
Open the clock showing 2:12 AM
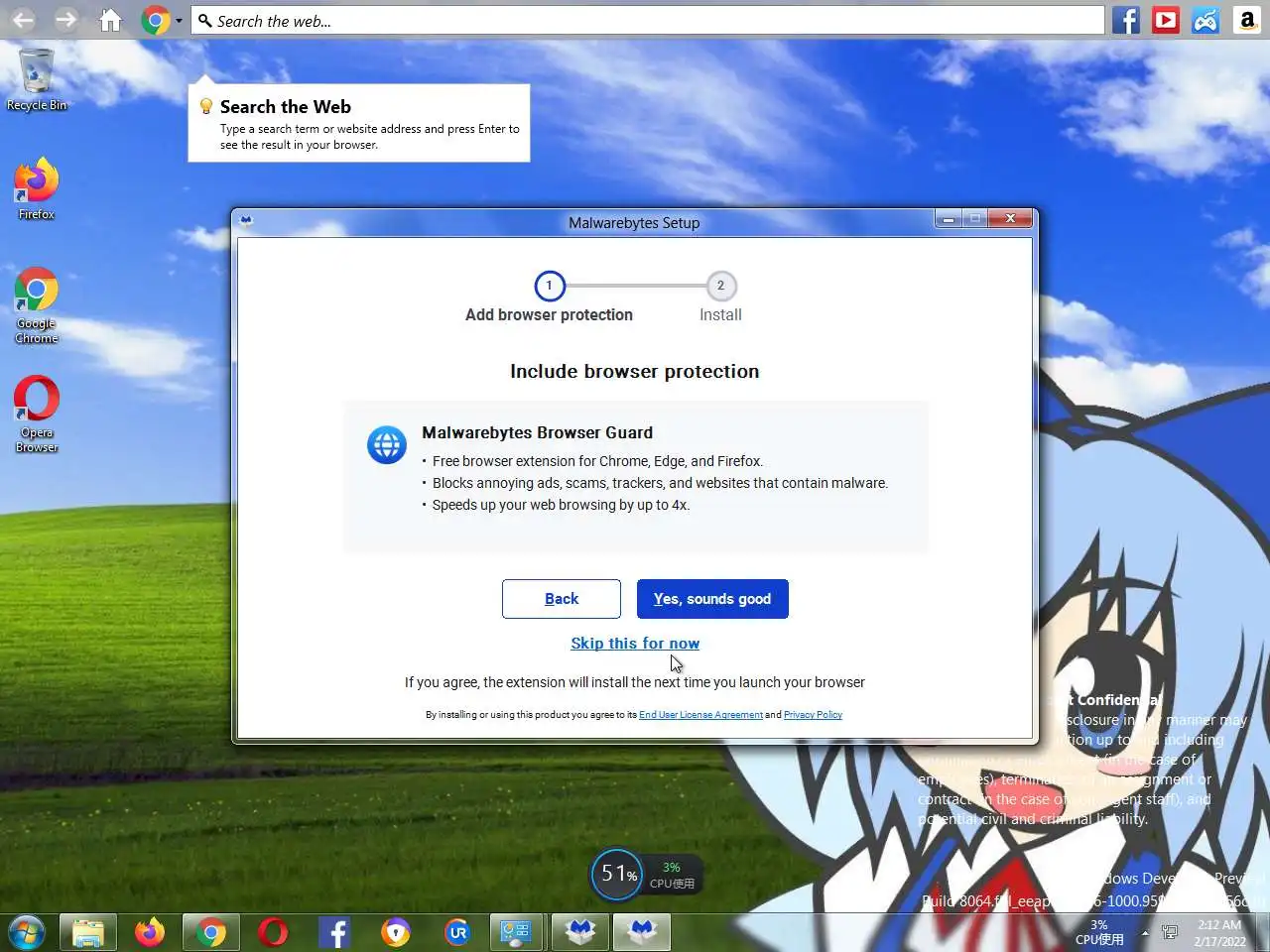tap(1219, 933)
